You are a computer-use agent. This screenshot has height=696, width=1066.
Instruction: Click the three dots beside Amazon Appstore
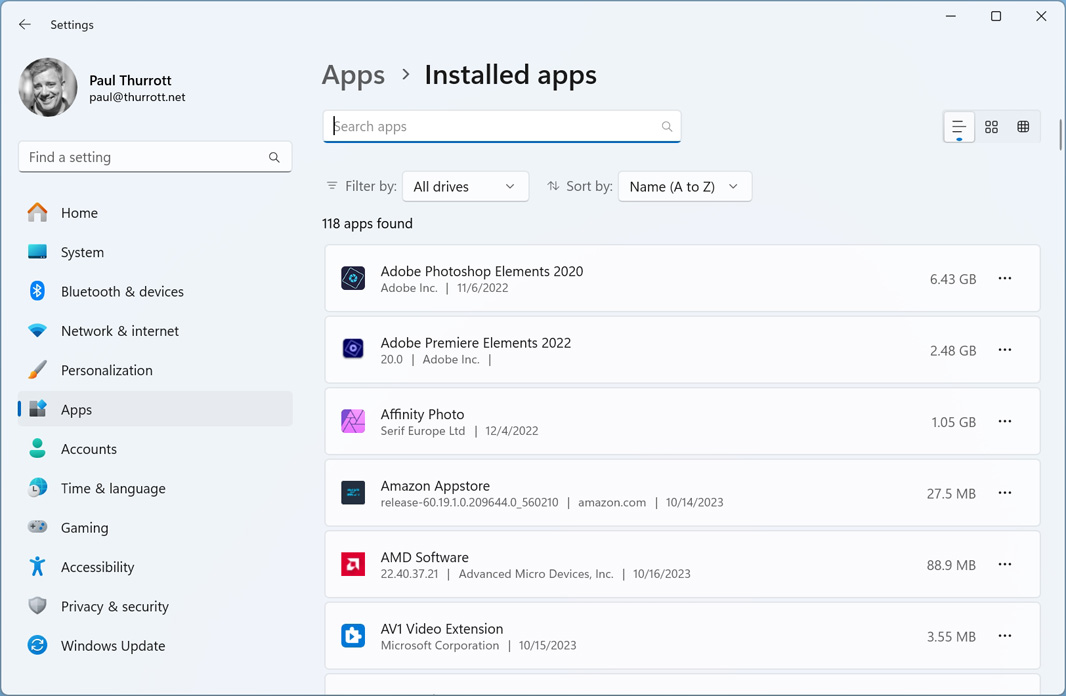pyautogui.click(x=1004, y=493)
